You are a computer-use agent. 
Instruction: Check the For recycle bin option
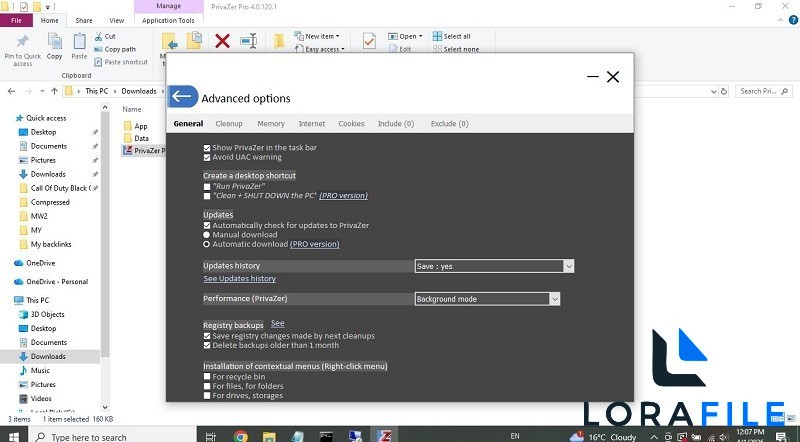click(207, 377)
